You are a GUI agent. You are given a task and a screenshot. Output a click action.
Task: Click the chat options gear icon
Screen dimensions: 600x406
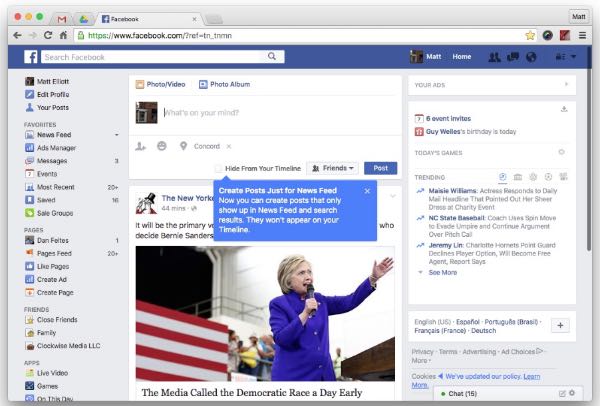[572, 393]
